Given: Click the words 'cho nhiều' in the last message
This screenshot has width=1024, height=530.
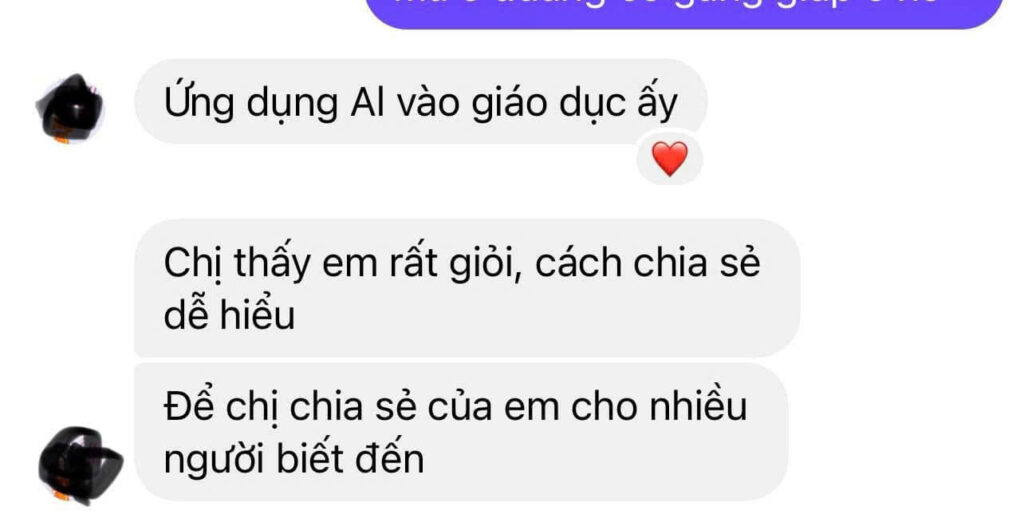Looking at the screenshot, I should pos(659,406).
